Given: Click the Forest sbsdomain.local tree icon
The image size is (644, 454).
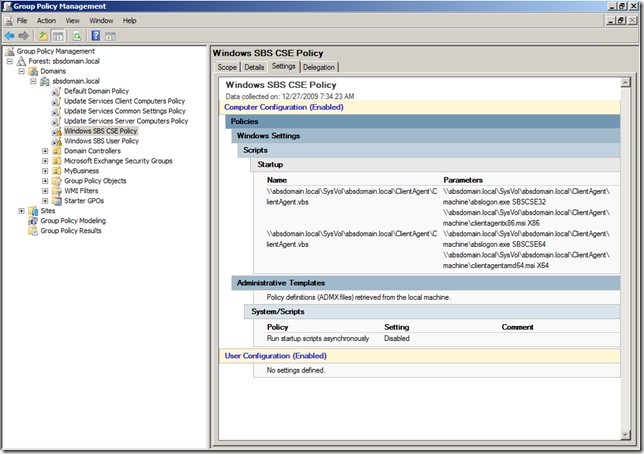Looking at the screenshot, I should (x=21, y=61).
